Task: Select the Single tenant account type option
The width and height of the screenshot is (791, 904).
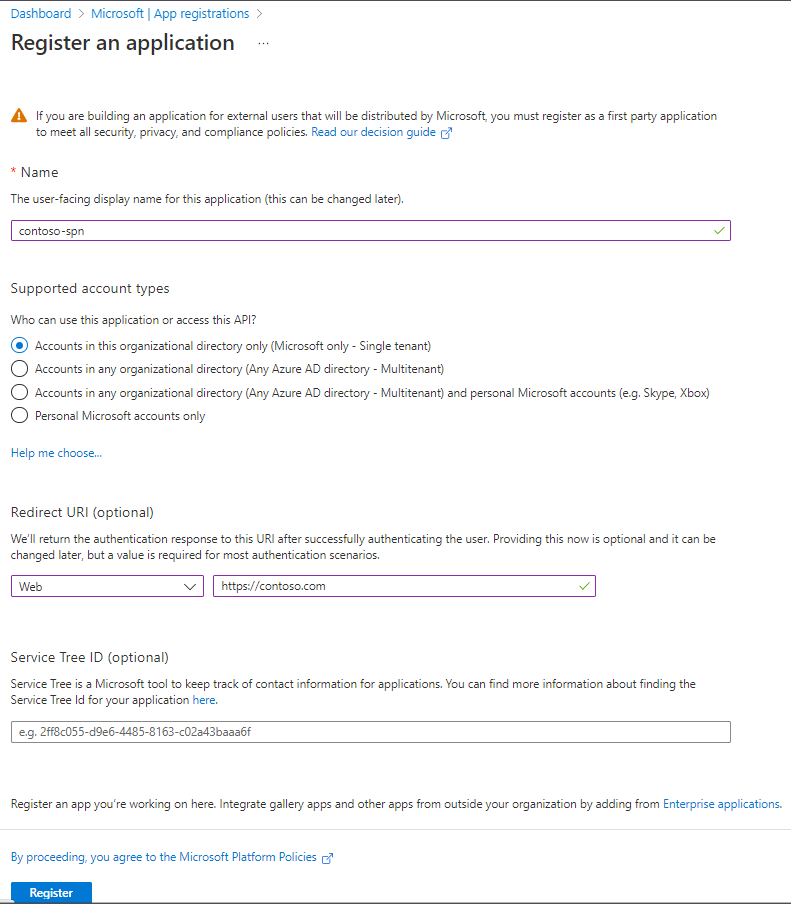Action: coord(19,345)
